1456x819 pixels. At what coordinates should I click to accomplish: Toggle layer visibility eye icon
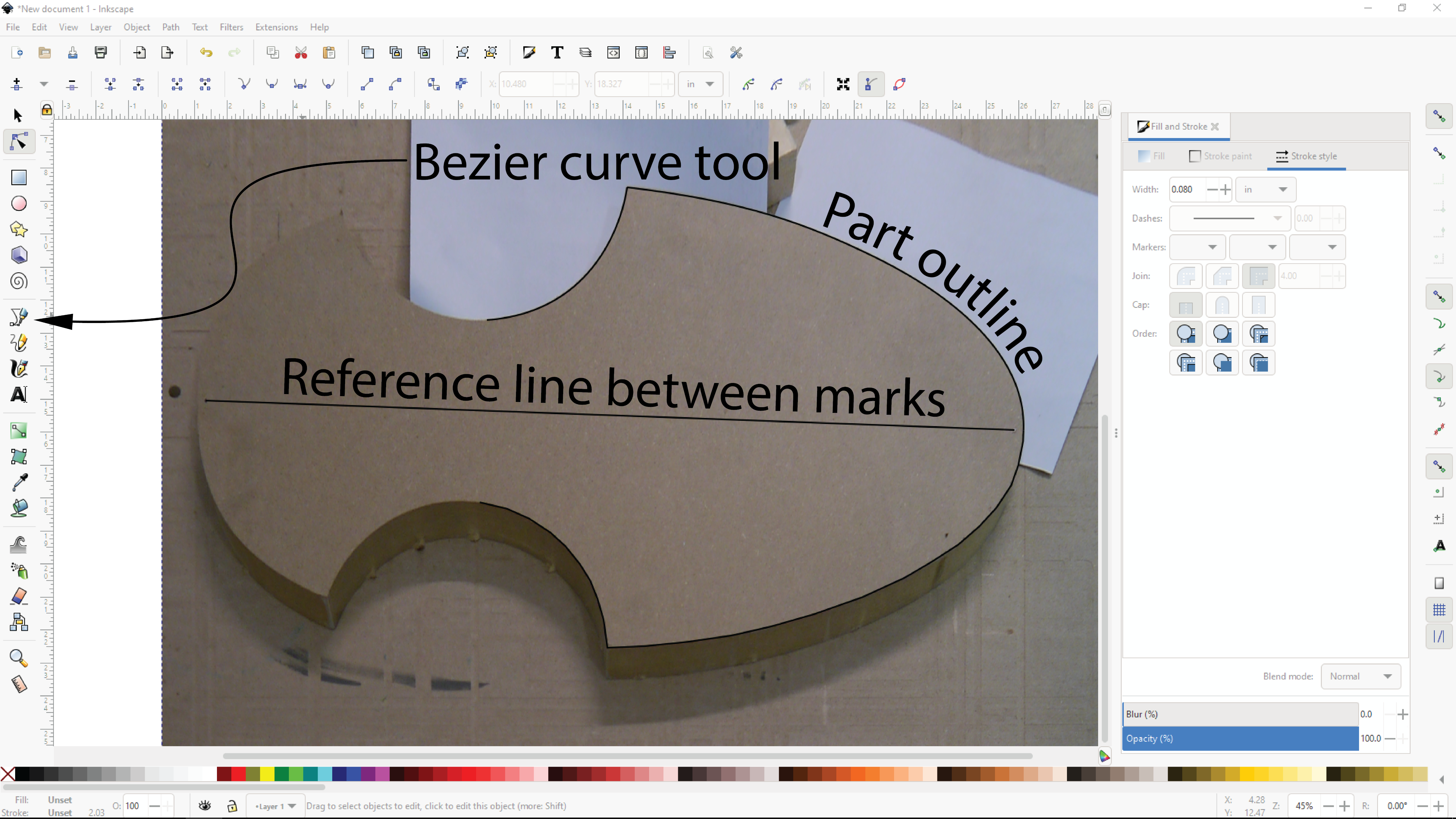pos(205,806)
